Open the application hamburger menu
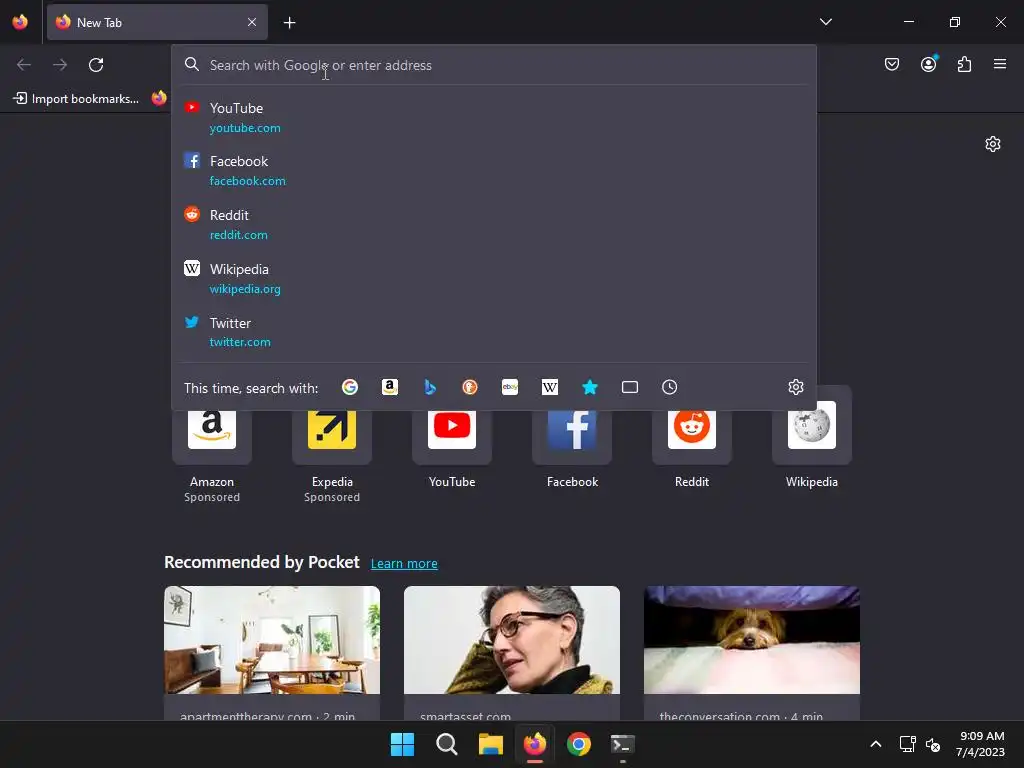This screenshot has height=768, width=1024. point(1000,64)
